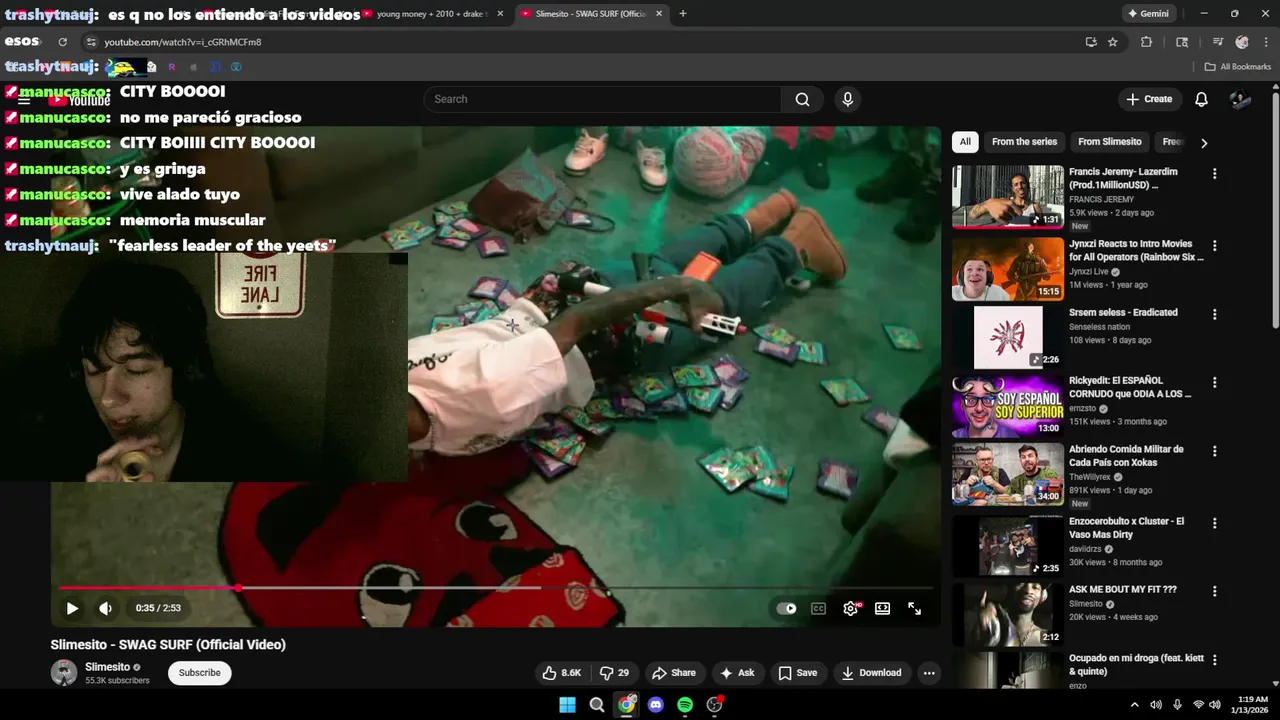Open Windows taskbar search
The width and height of the screenshot is (1280, 720).
tap(597, 705)
